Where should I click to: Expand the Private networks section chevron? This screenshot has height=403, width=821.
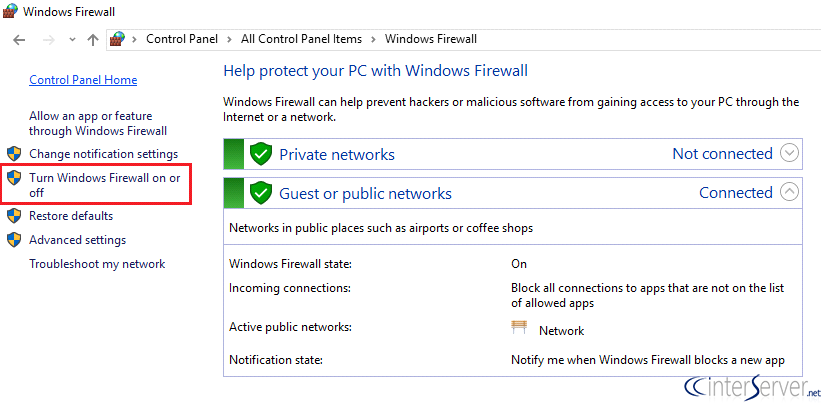789,153
